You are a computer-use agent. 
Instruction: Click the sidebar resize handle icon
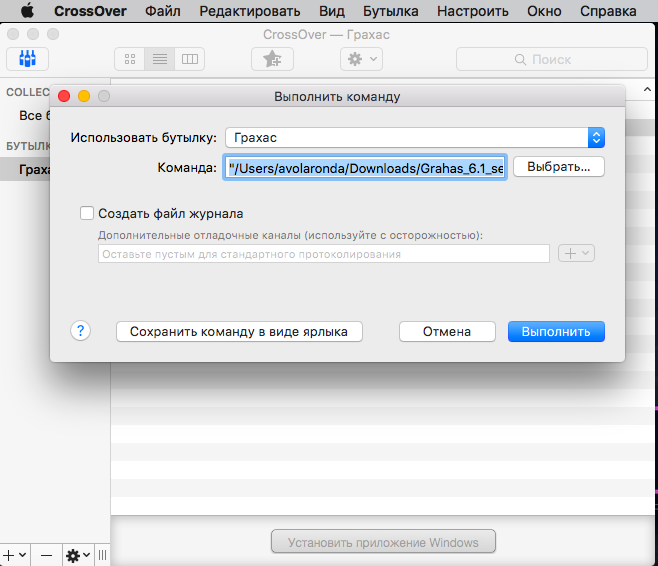pos(102,555)
